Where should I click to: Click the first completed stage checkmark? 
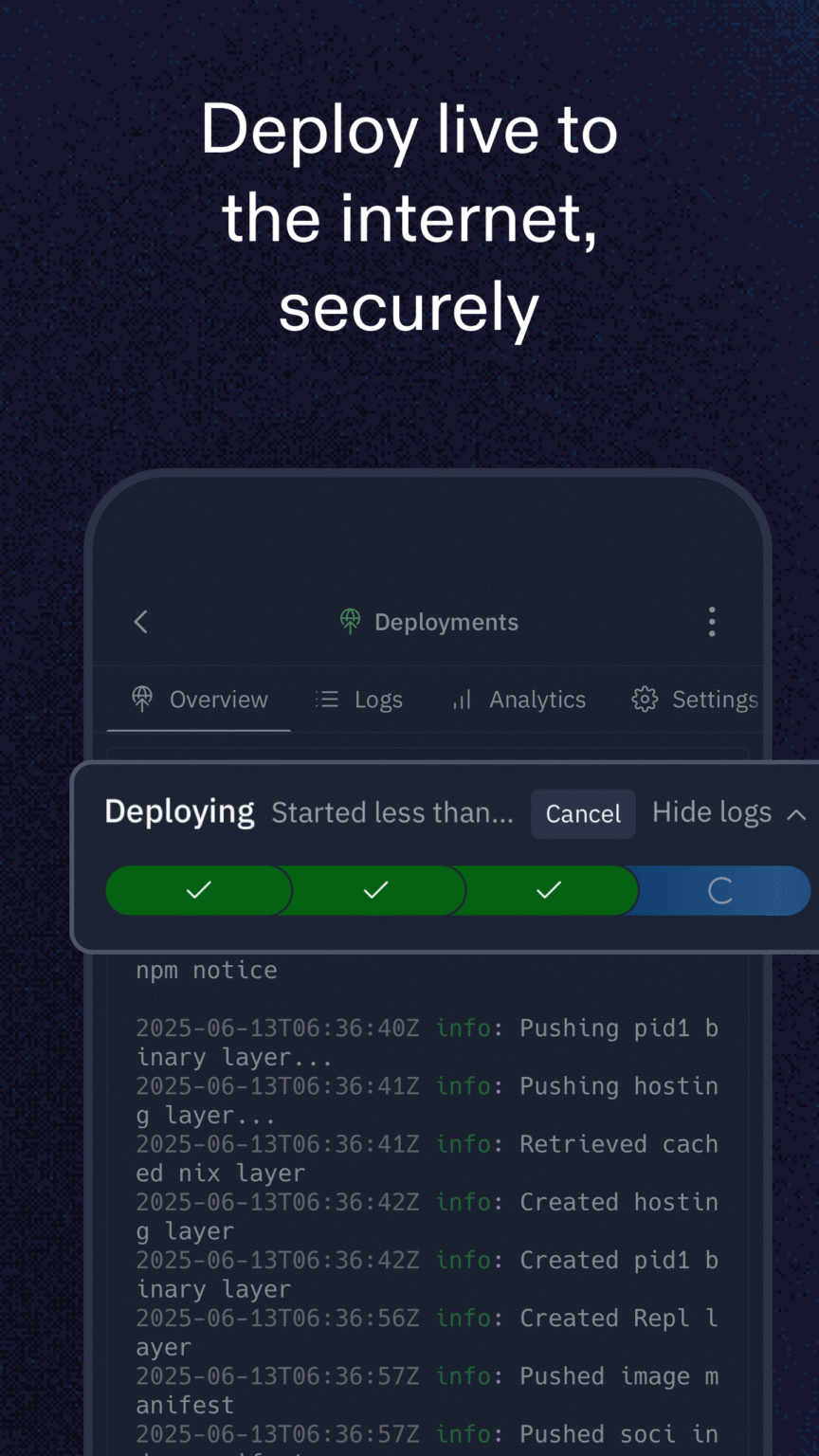(198, 890)
